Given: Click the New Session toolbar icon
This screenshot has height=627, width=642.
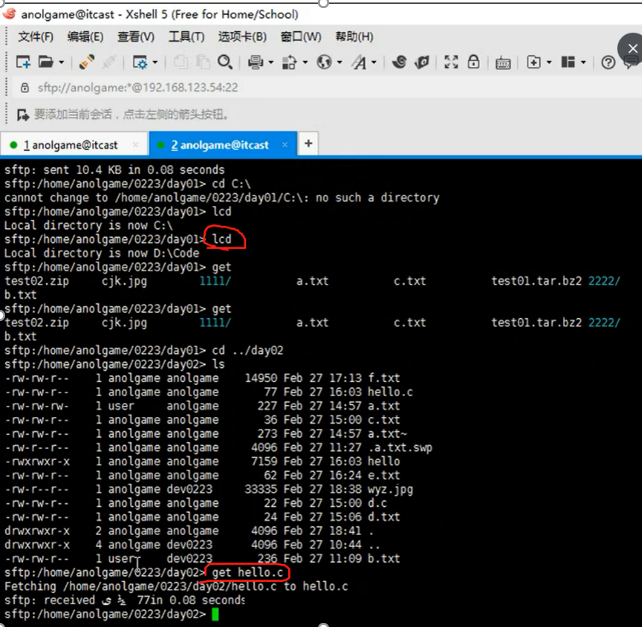Looking at the screenshot, I should [x=23, y=62].
